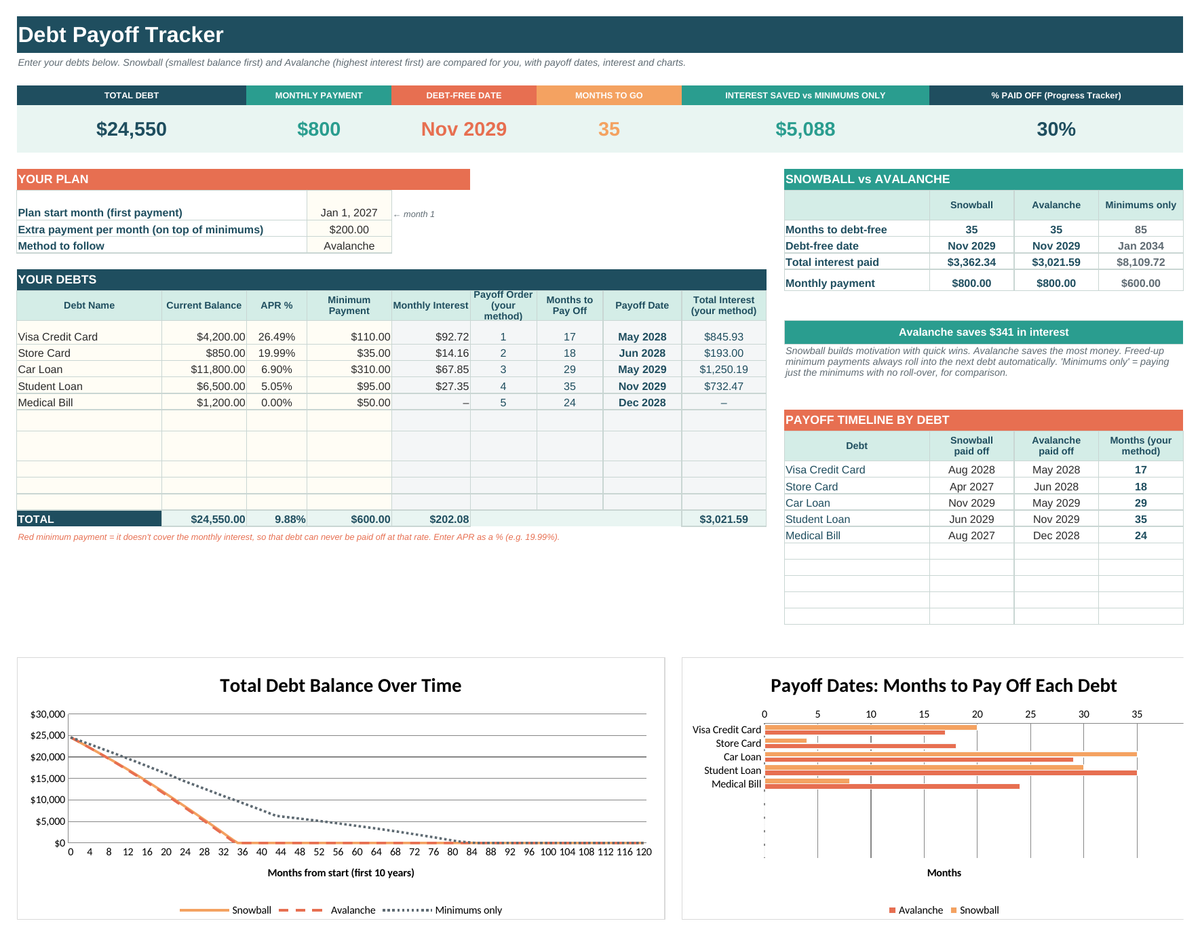This screenshot has height=936, width=1200.
Task: Select the 30% paid off progress value
Action: [1056, 129]
